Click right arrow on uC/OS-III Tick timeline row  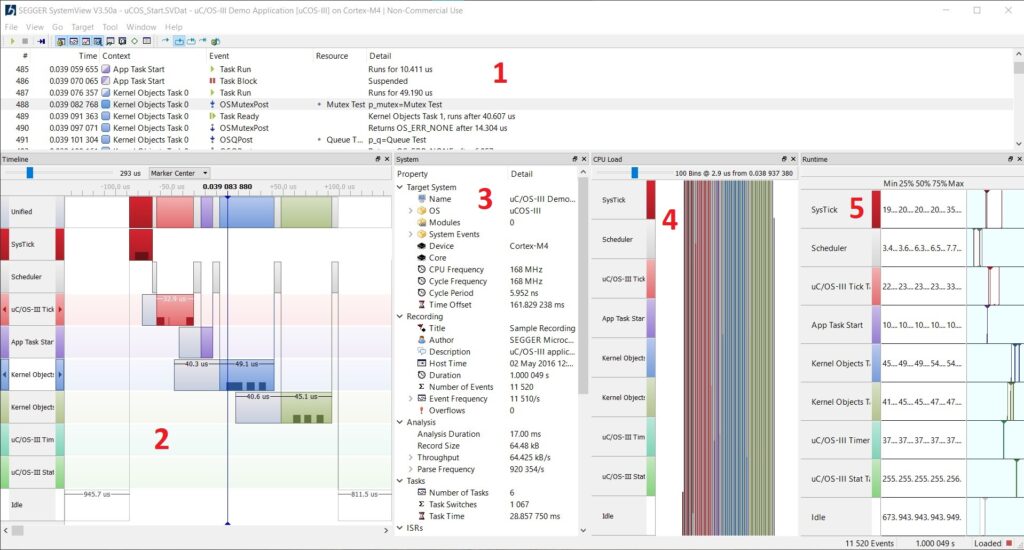pos(60,310)
